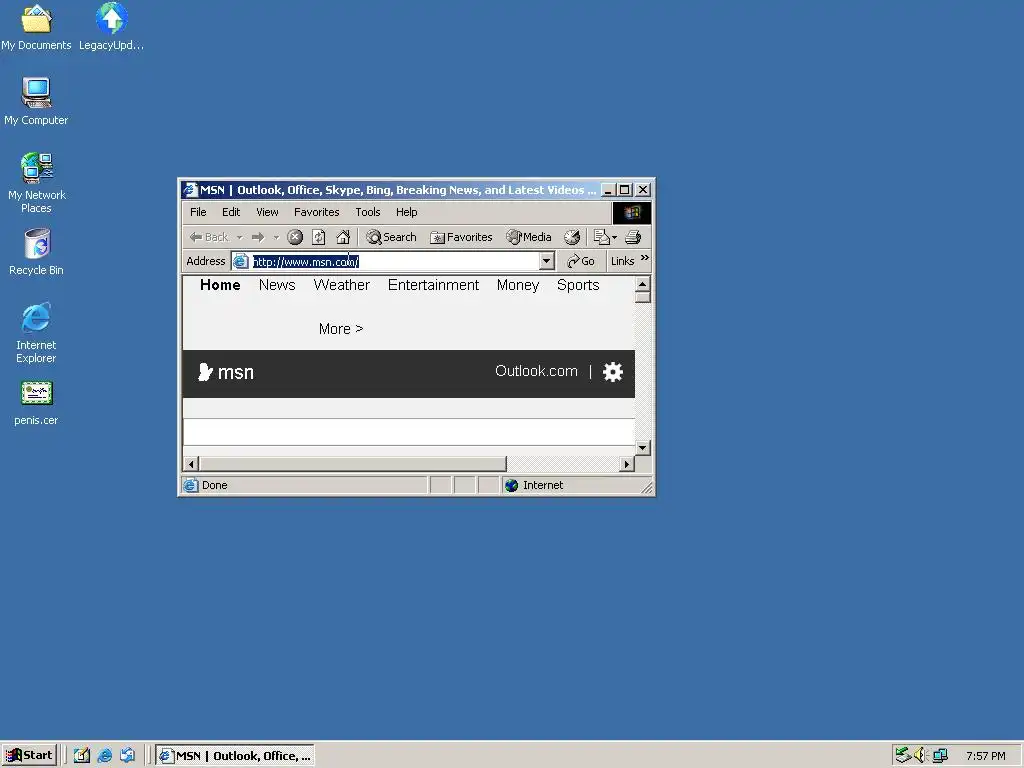1024x768 pixels.
Task: Open the Mail button dropdown arrow
Action: [x=615, y=237]
